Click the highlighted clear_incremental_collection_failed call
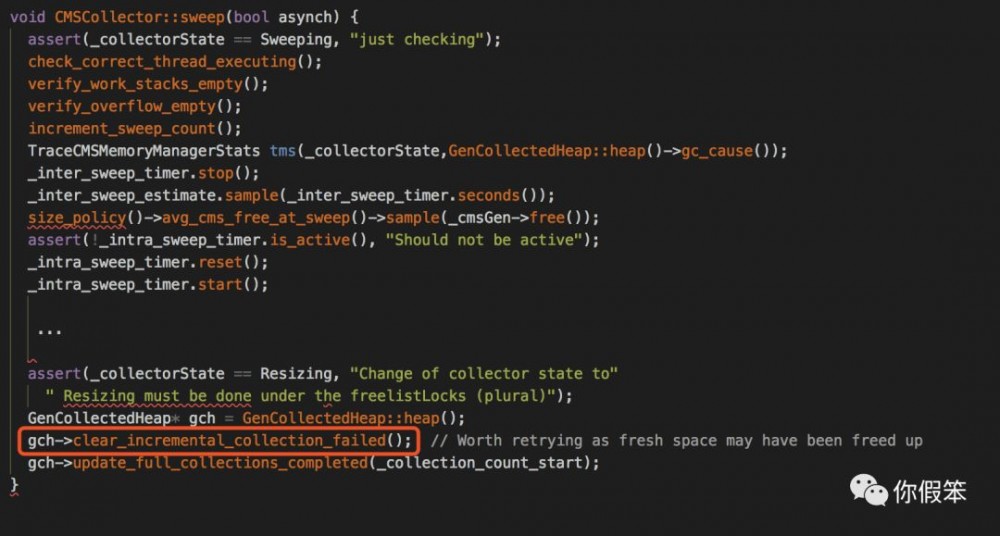 pos(219,441)
